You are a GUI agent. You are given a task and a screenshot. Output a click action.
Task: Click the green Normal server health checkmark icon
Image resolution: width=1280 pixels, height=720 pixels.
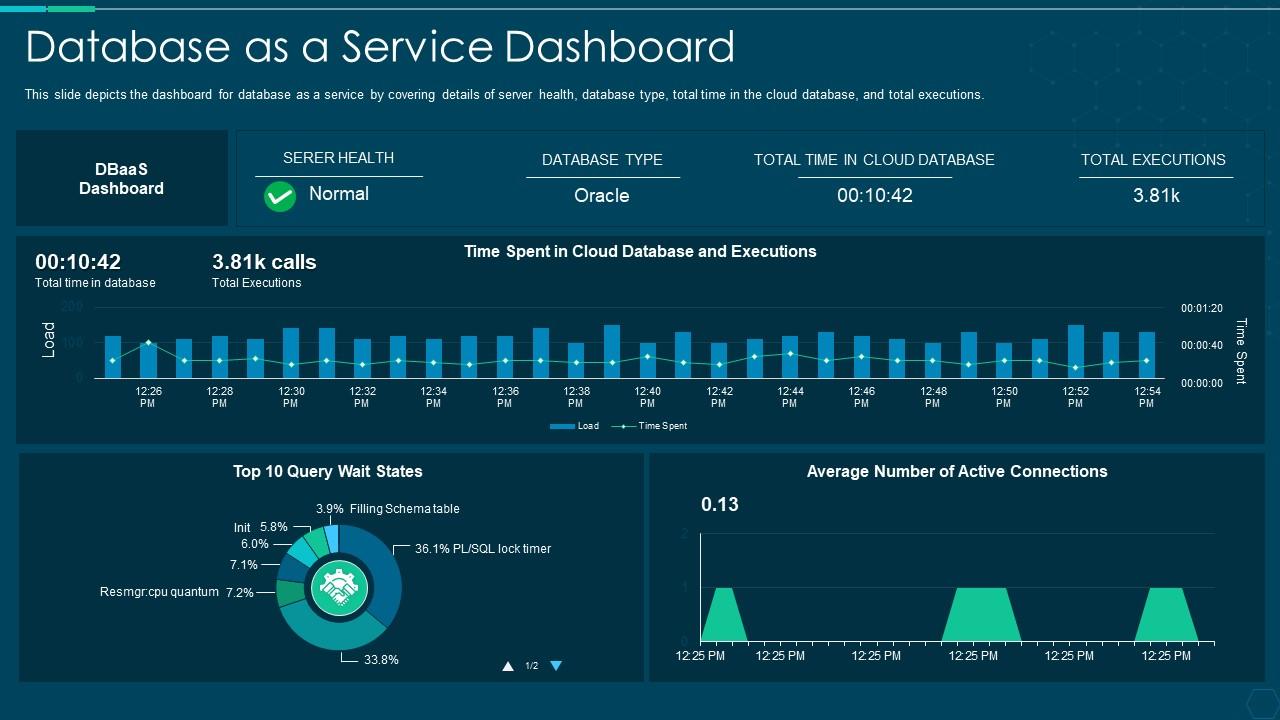coord(280,196)
